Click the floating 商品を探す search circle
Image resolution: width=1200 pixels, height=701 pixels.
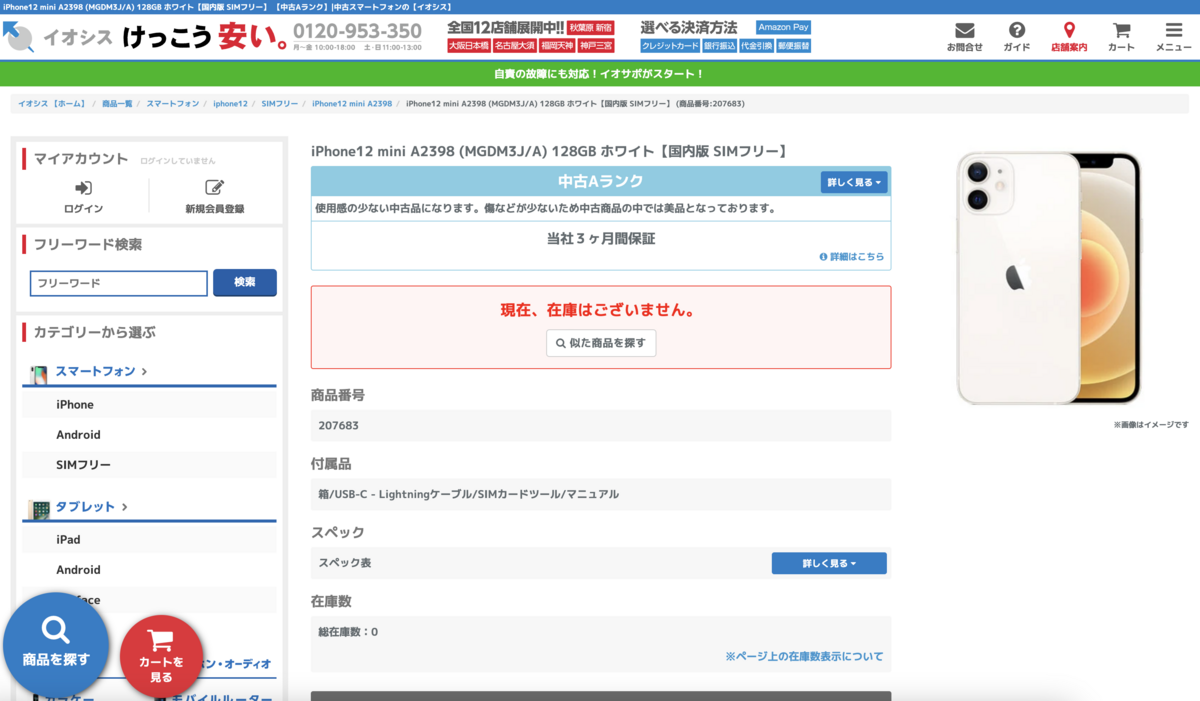(56, 645)
